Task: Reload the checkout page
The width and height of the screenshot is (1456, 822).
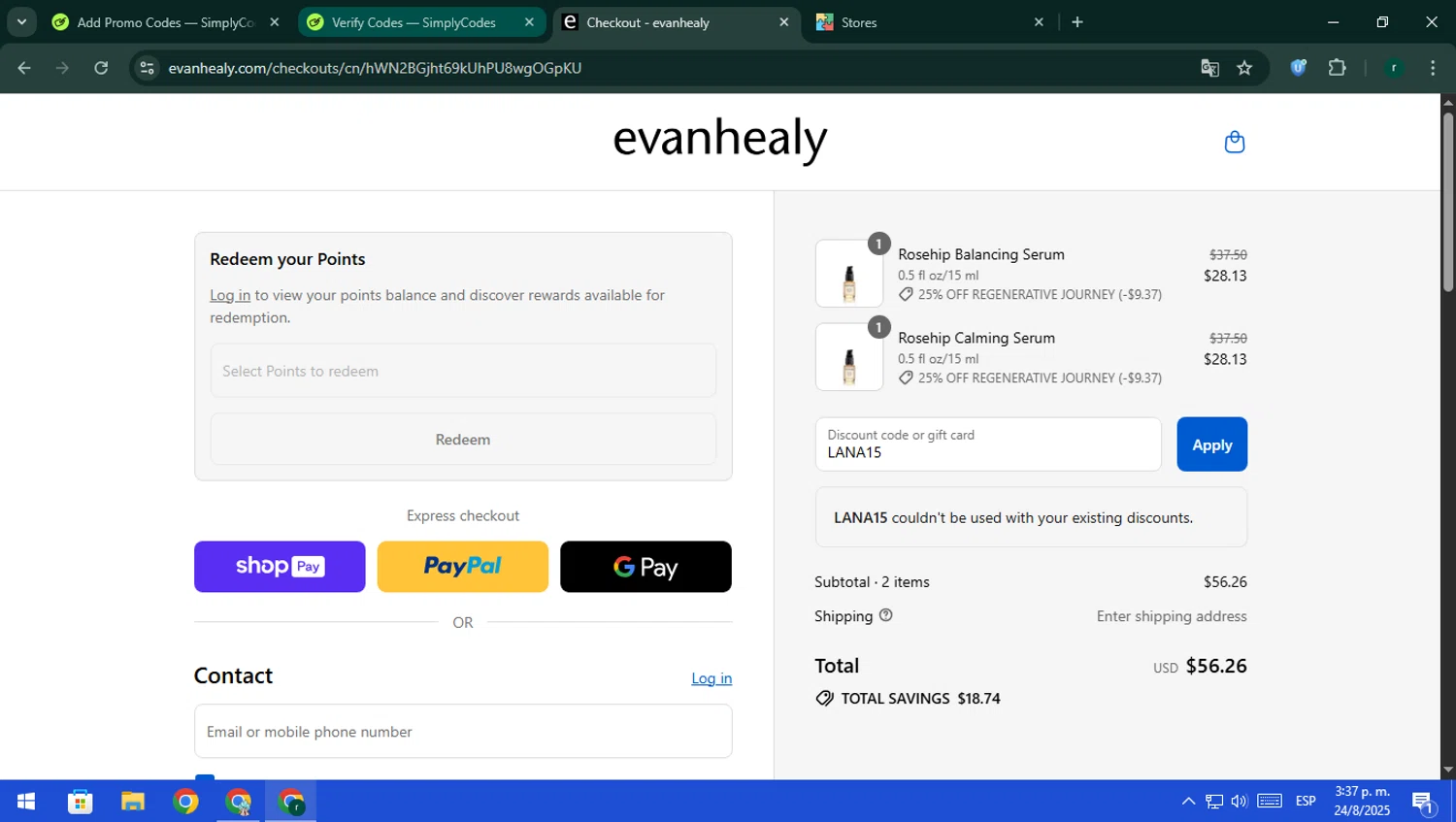Action: click(101, 68)
